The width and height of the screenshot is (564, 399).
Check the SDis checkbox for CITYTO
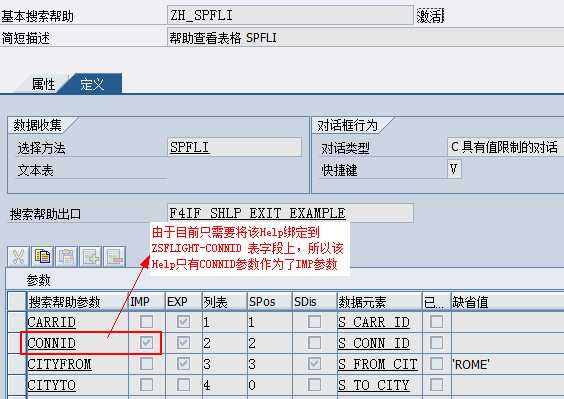point(314,385)
